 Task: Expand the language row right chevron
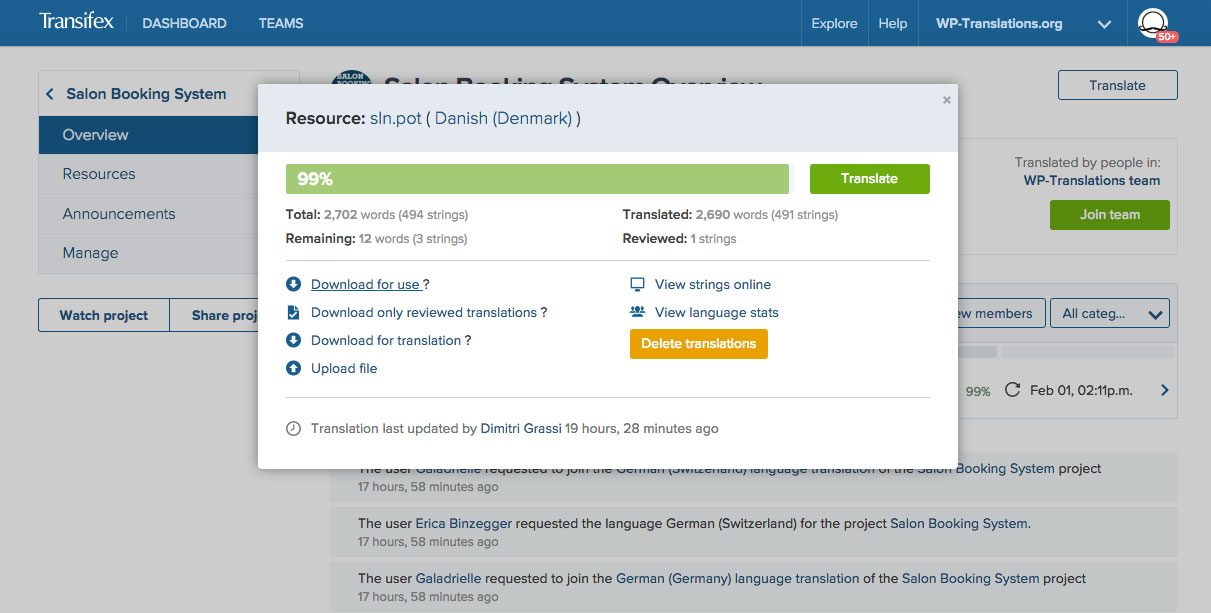1164,391
